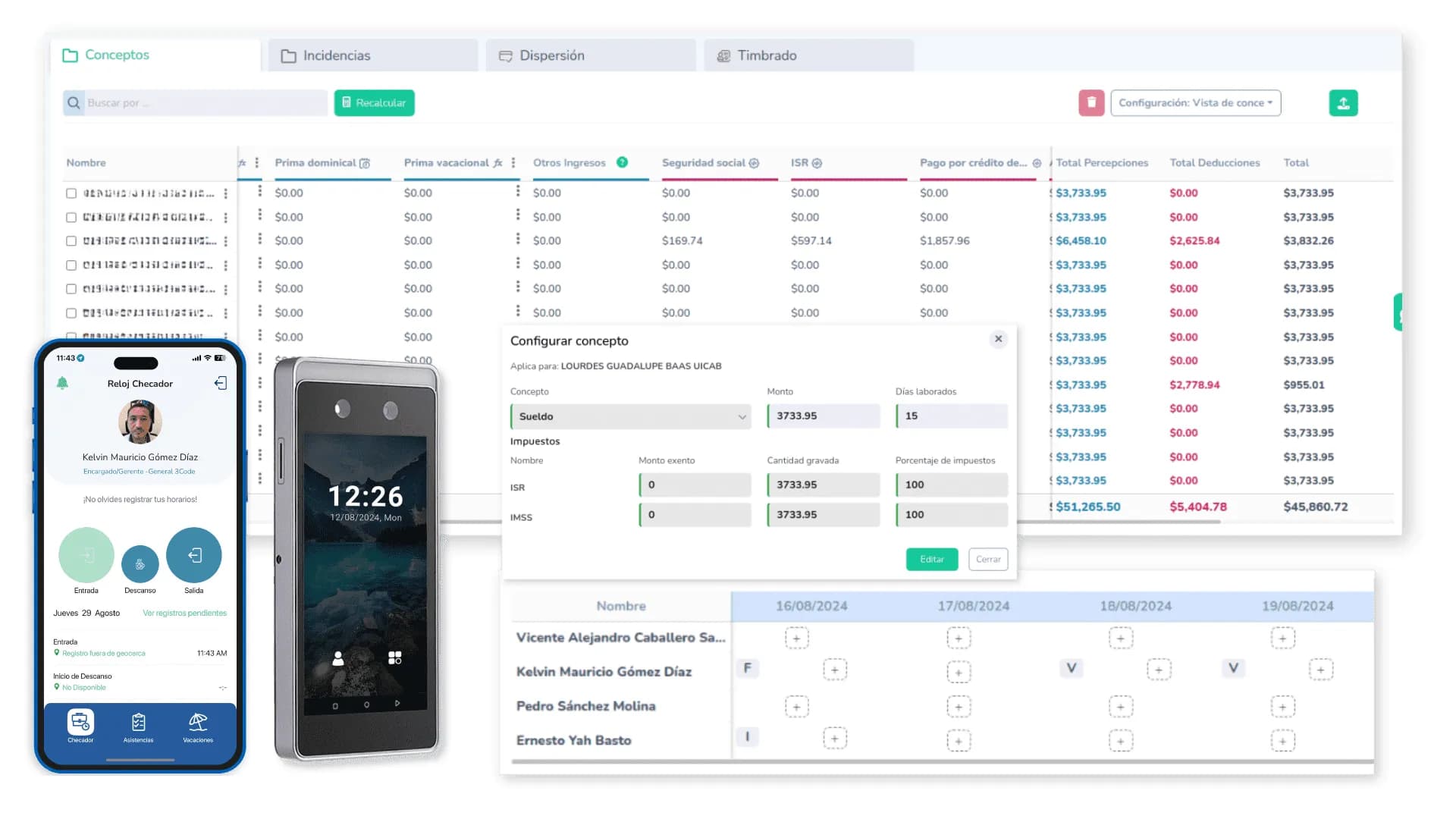The image size is (1456, 819).
Task: Tap the logout icon beside Reloj Checador
Action: click(221, 383)
